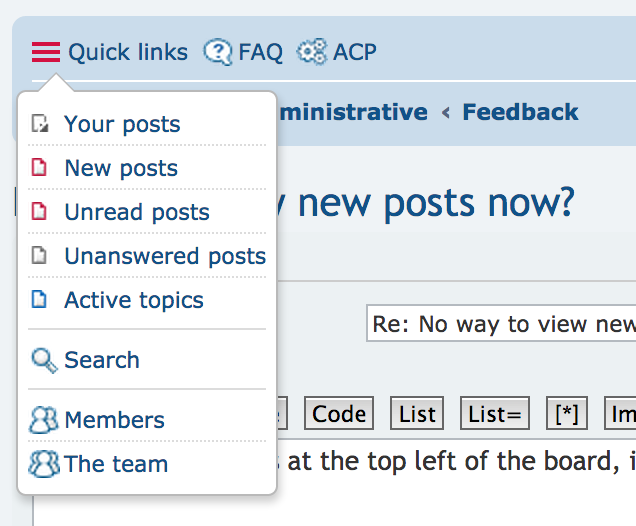Viewport: 636px width, 526px height.
Task: Click the red New posts page icon
Action: [x=40, y=168]
